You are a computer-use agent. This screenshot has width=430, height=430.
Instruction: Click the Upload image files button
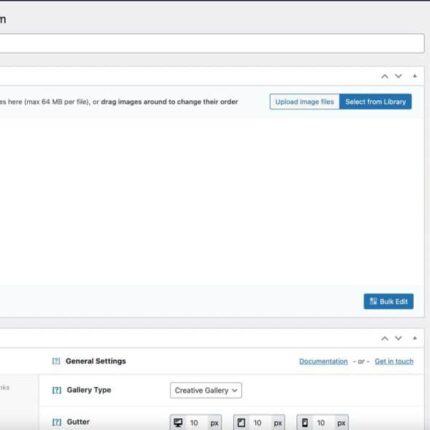pyautogui.click(x=304, y=102)
